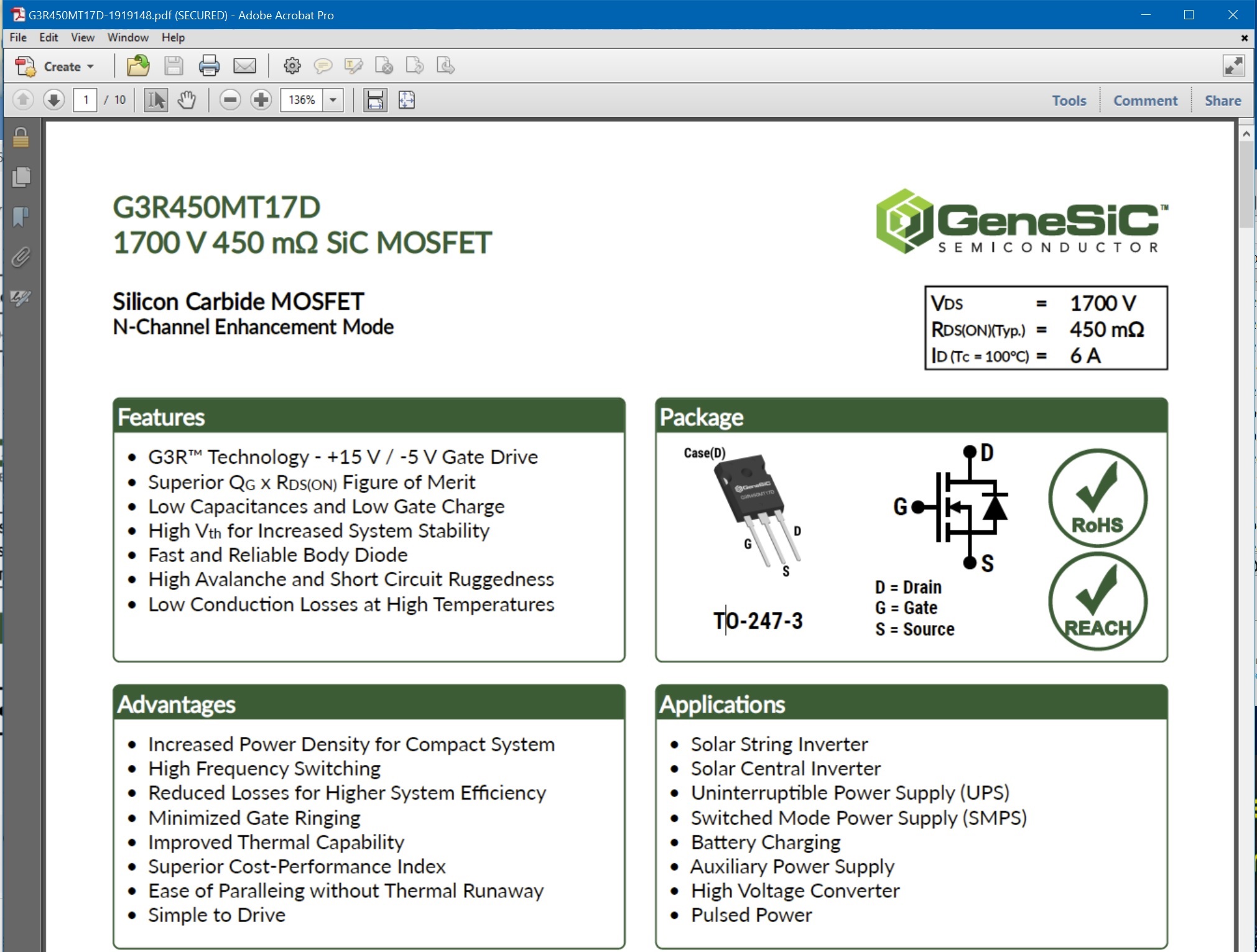1257x952 pixels.
Task: Open the Tools pane
Action: [x=1069, y=100]
